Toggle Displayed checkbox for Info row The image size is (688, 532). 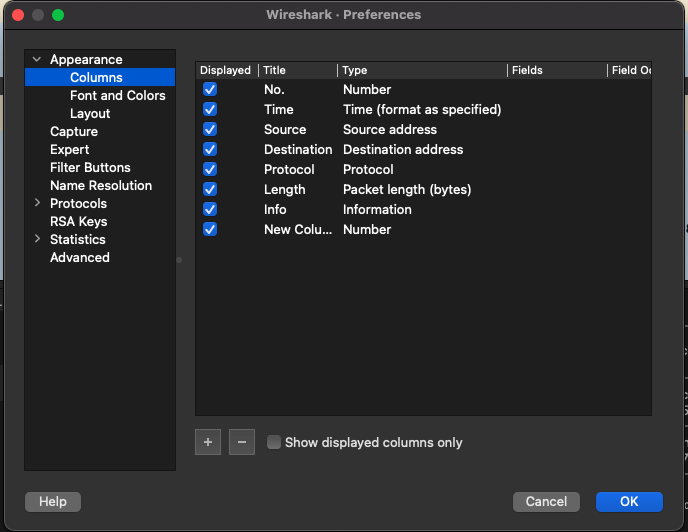tap(210, 209)
